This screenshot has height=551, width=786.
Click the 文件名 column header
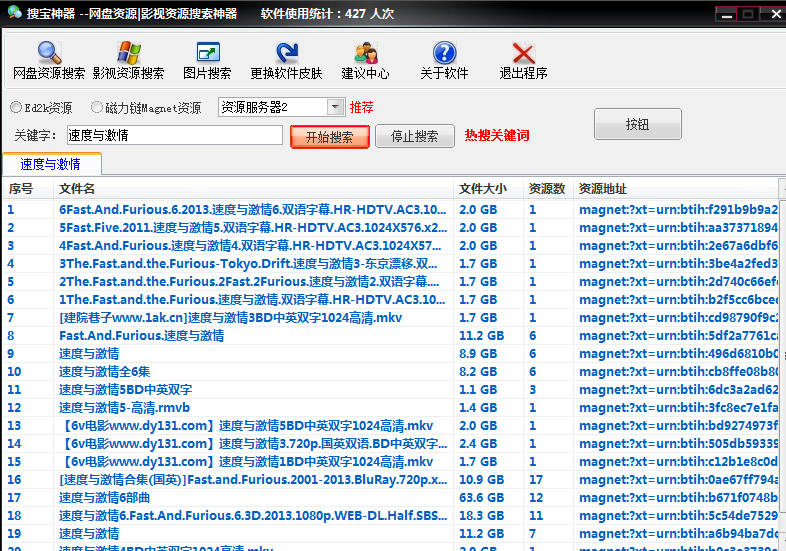[77, 188]
